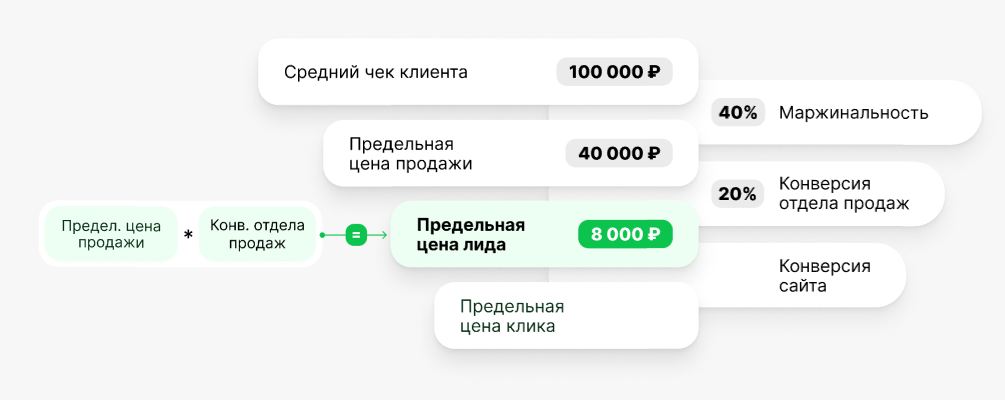The width and height of the screenshot is (1005, 400).
Task: Select the 100 000 ₽ value badge
Action: pos(614,72)
